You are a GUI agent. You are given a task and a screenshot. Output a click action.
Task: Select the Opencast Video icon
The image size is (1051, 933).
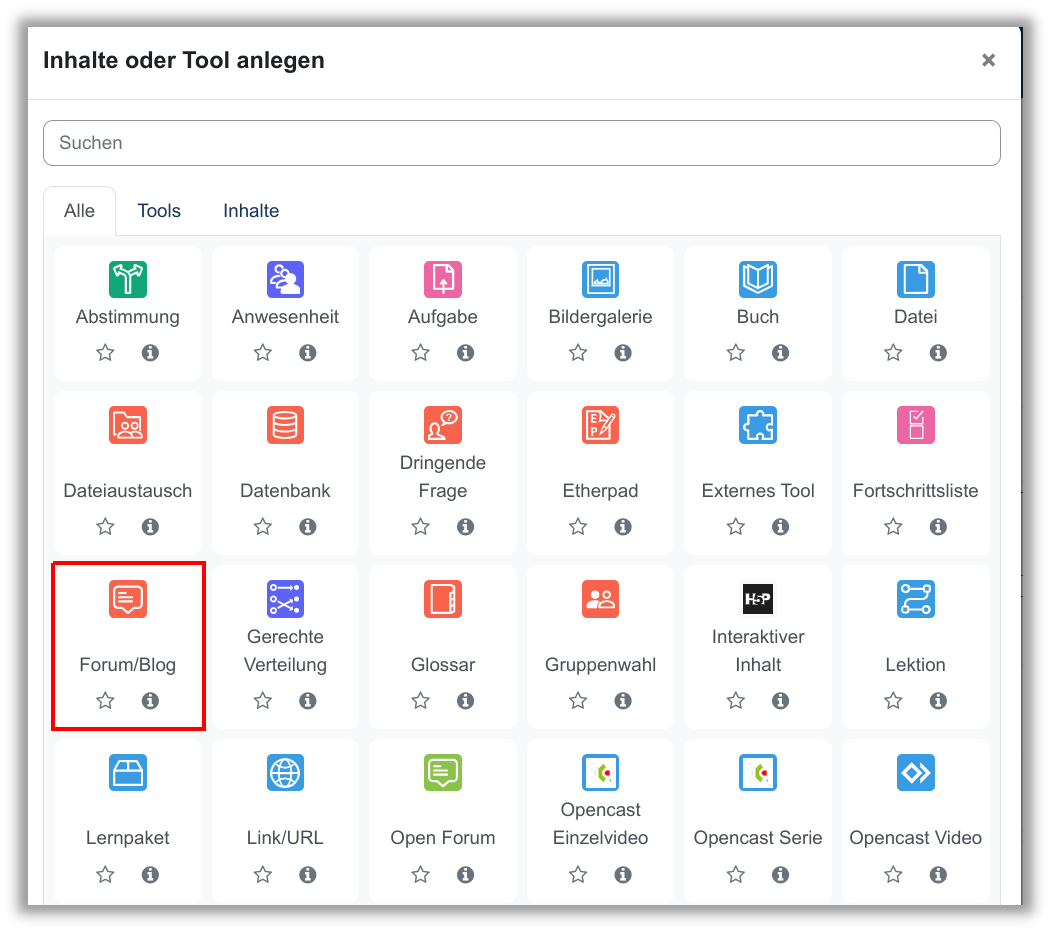click(x=915, y=773)
